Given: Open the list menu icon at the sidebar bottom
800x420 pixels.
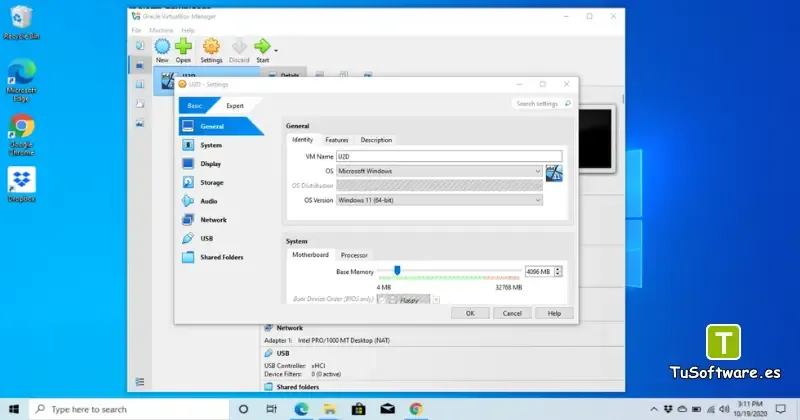Looking at the screenshot, I should pyautogui.click(x=140, y=382).
